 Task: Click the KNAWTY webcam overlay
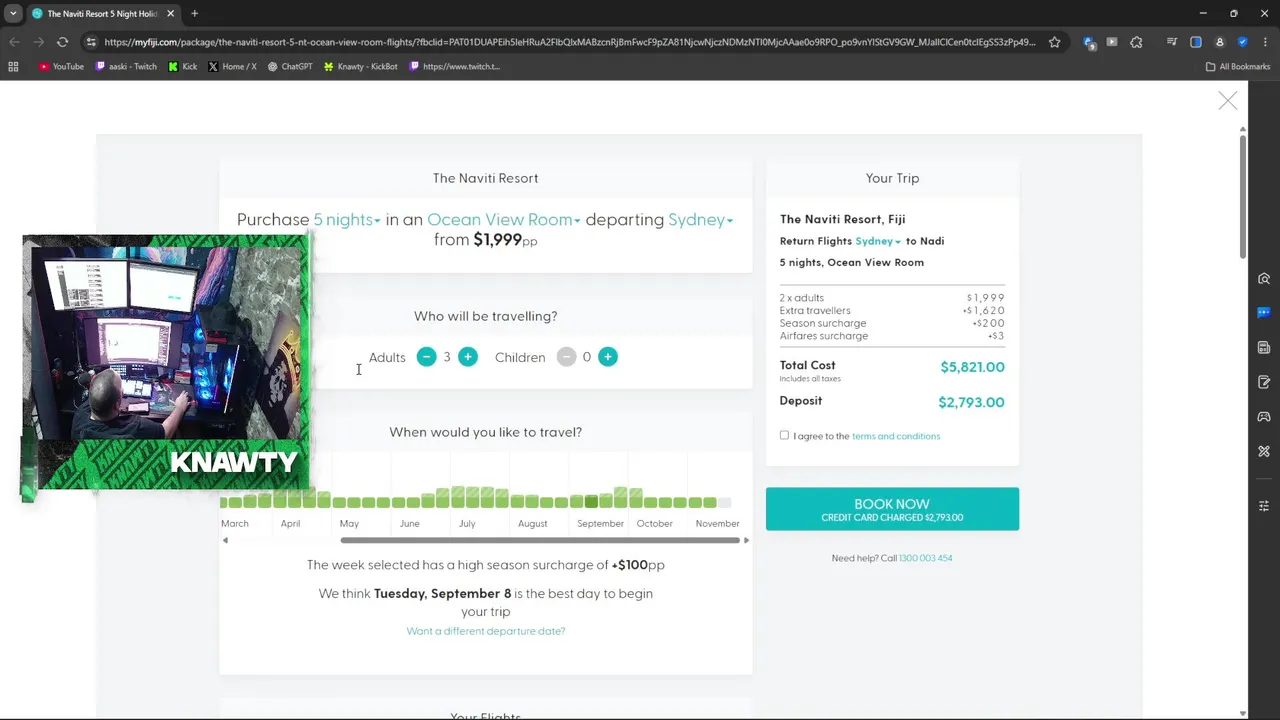[166, 367]
